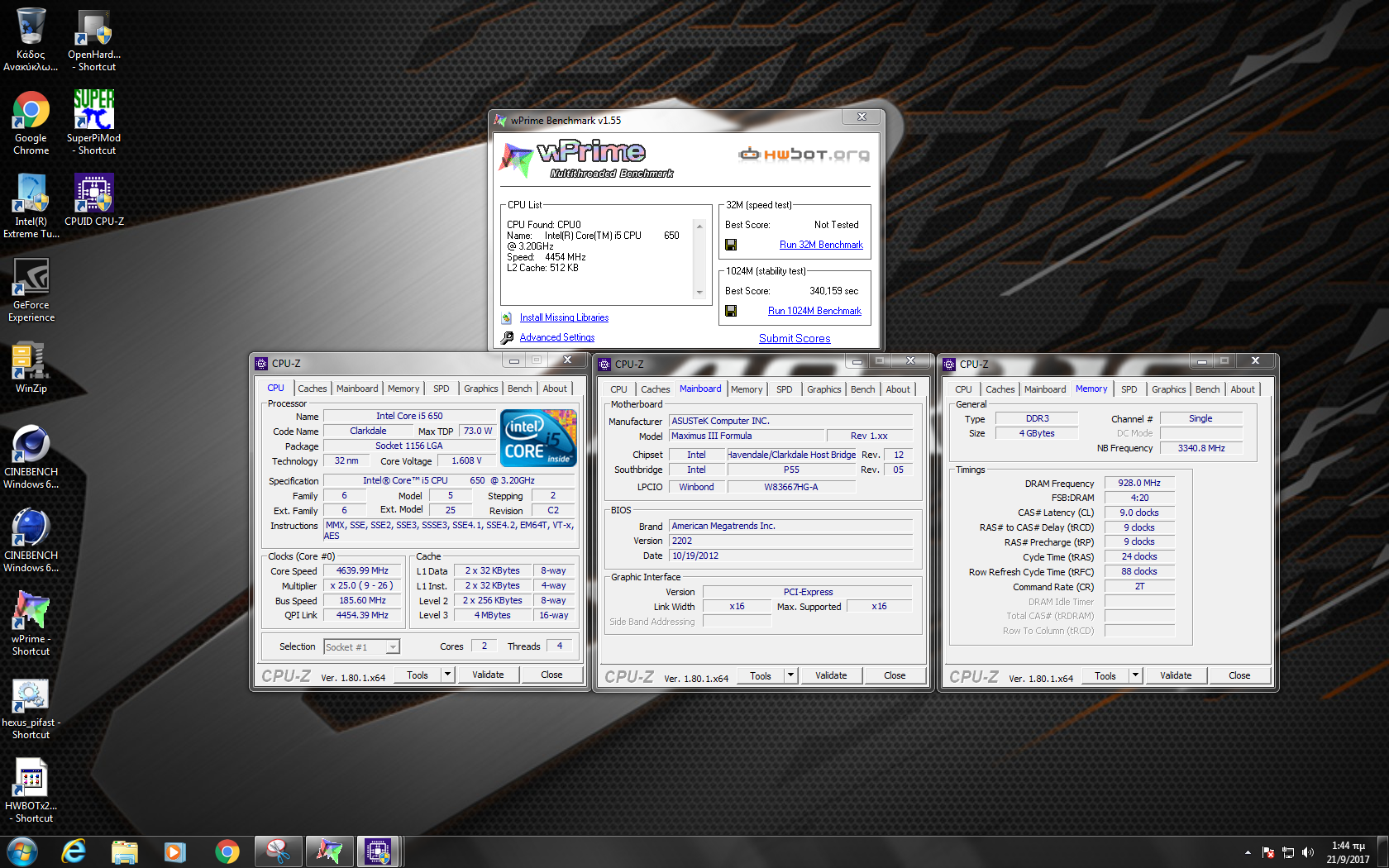Image resolution: width=1389 pixels, height=868 pixels.
Task: Click the Intel Core i5 logo image
Action: pyautogui.click(x=539, y=438)
